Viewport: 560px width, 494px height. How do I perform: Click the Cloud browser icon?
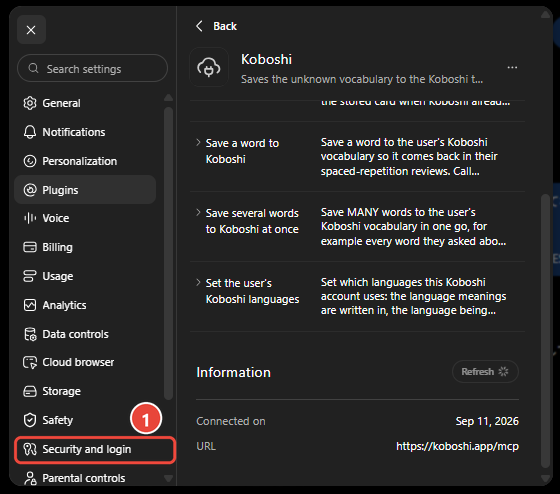(x=30, y=362)
